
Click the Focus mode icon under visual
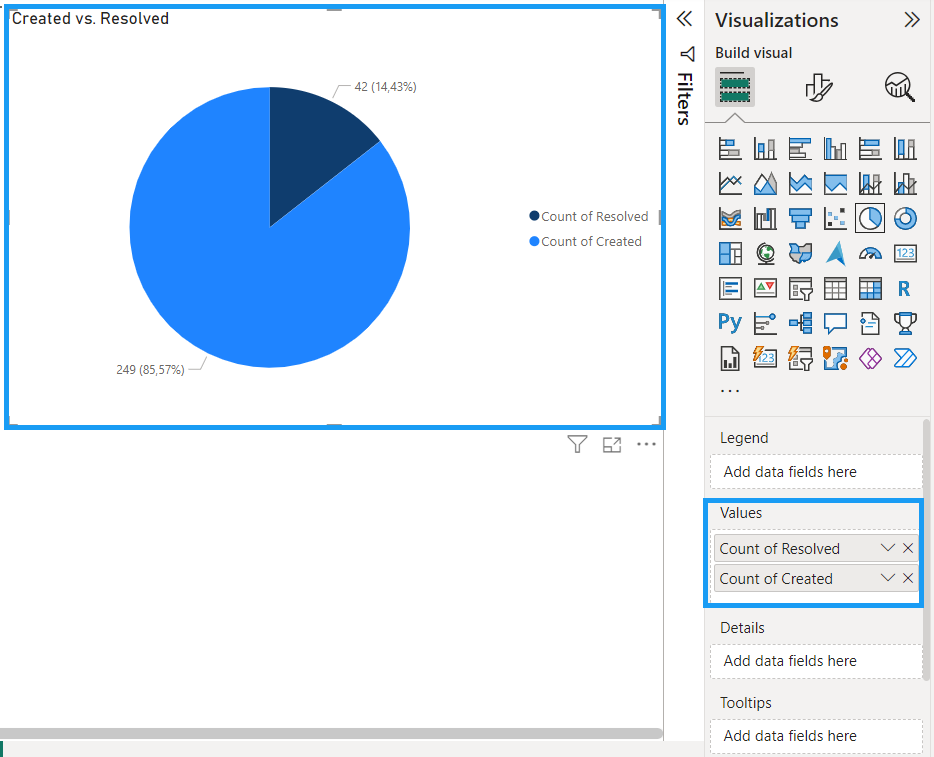tap(612, 445)
